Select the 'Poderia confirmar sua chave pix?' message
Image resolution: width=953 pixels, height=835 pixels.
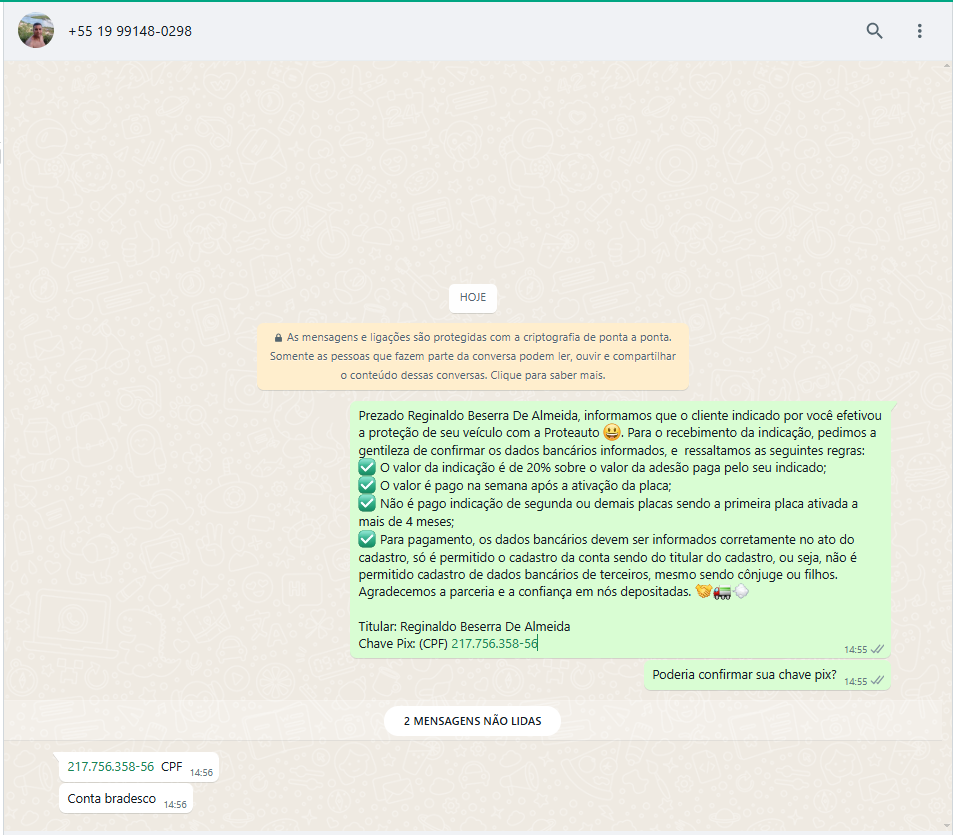[x=744, y=675]
